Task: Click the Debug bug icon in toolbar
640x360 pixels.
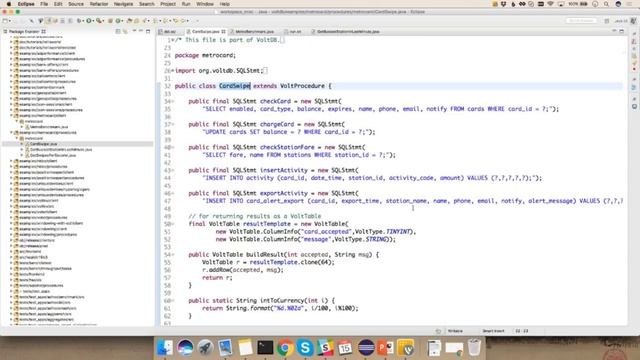Action: (80, 20)
